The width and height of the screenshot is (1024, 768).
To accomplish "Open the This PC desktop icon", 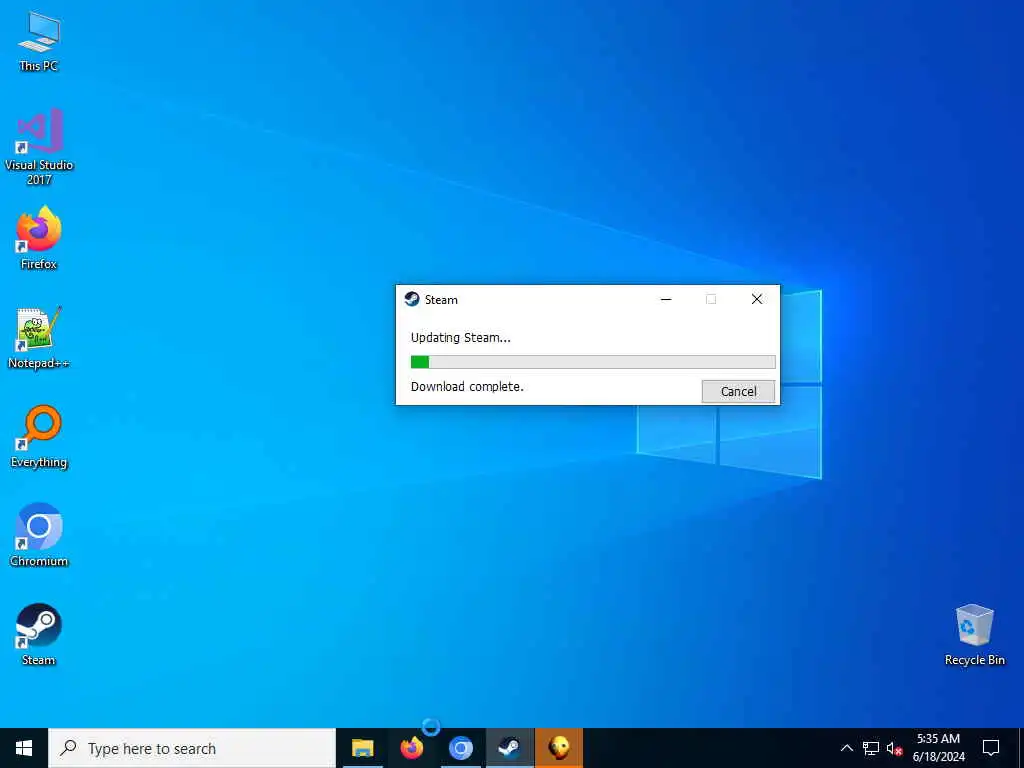I will 39,40.
